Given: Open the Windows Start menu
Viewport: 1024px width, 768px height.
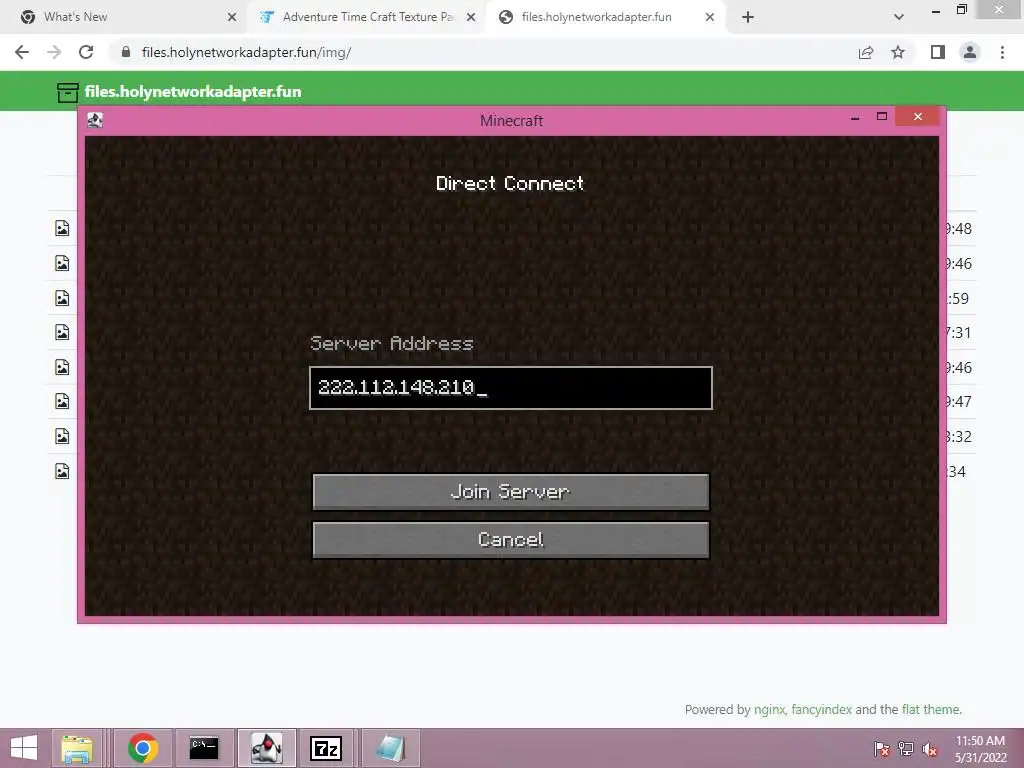Looking at the screenshot, I should [x=24, y=748].
